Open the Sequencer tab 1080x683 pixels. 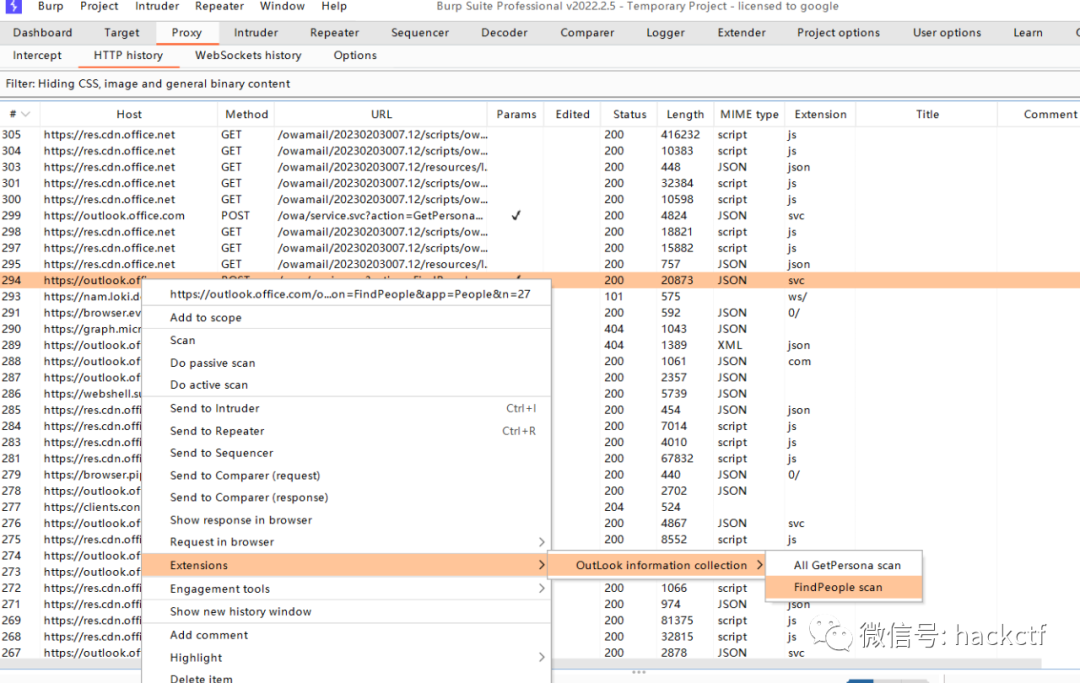[419, 32]
